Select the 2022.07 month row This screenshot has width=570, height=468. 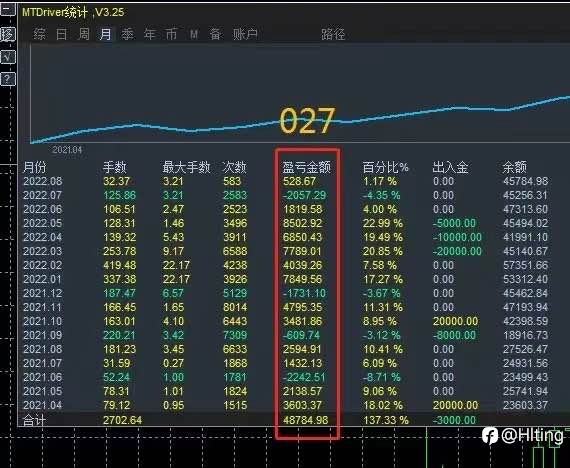point(286,195)
